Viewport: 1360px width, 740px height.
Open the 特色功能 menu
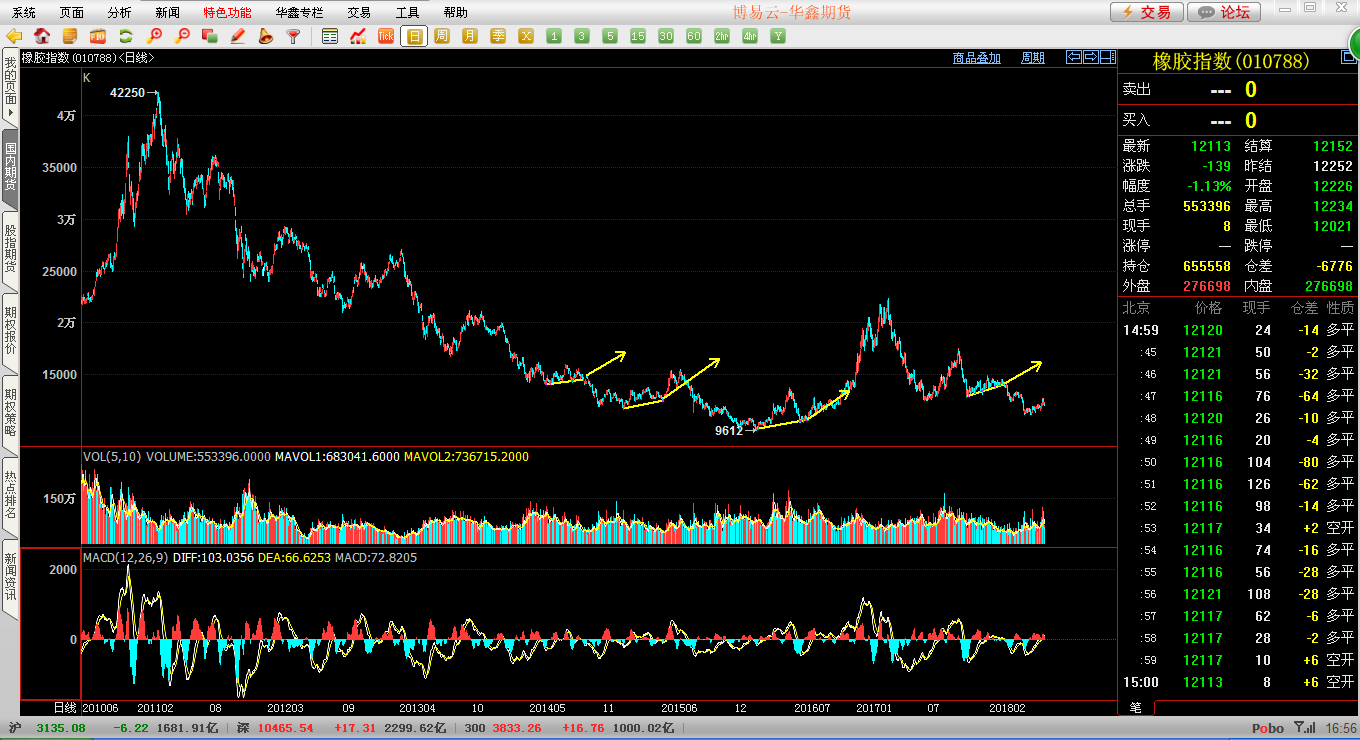tap(227, 12)
